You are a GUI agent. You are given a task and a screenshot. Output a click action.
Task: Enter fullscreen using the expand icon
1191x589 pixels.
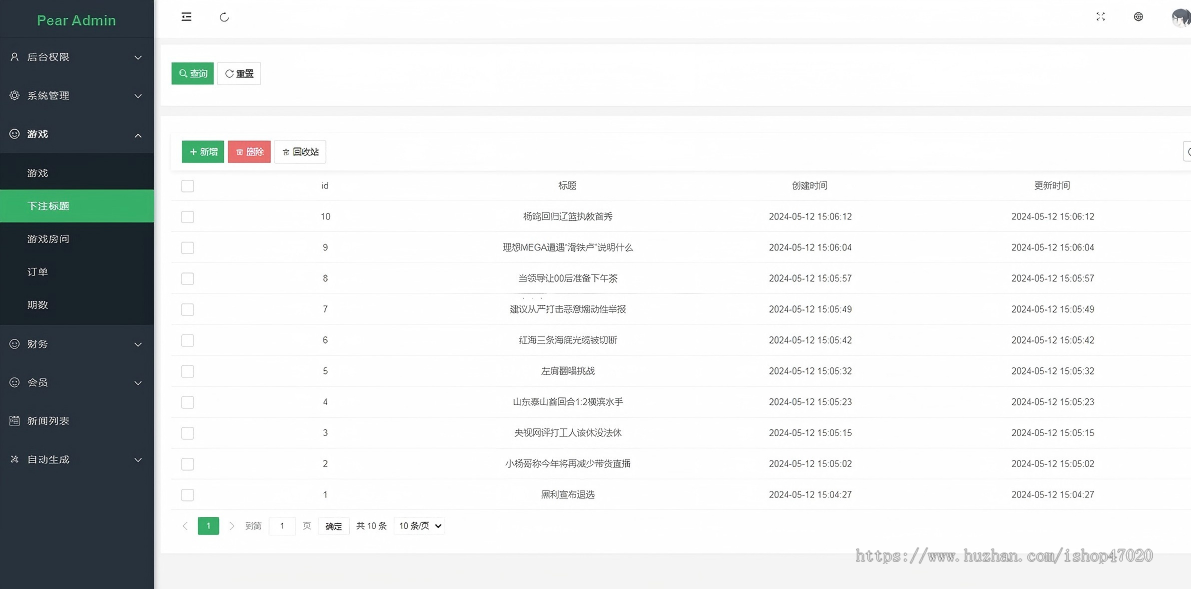[1101, 17]
